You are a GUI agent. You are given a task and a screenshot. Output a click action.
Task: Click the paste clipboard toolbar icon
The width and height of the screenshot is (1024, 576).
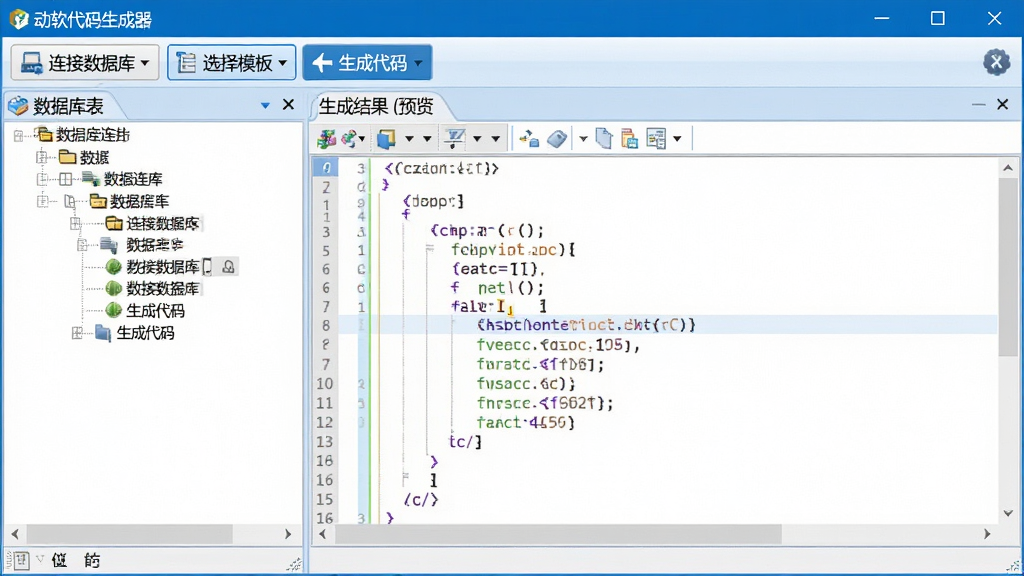629,138
